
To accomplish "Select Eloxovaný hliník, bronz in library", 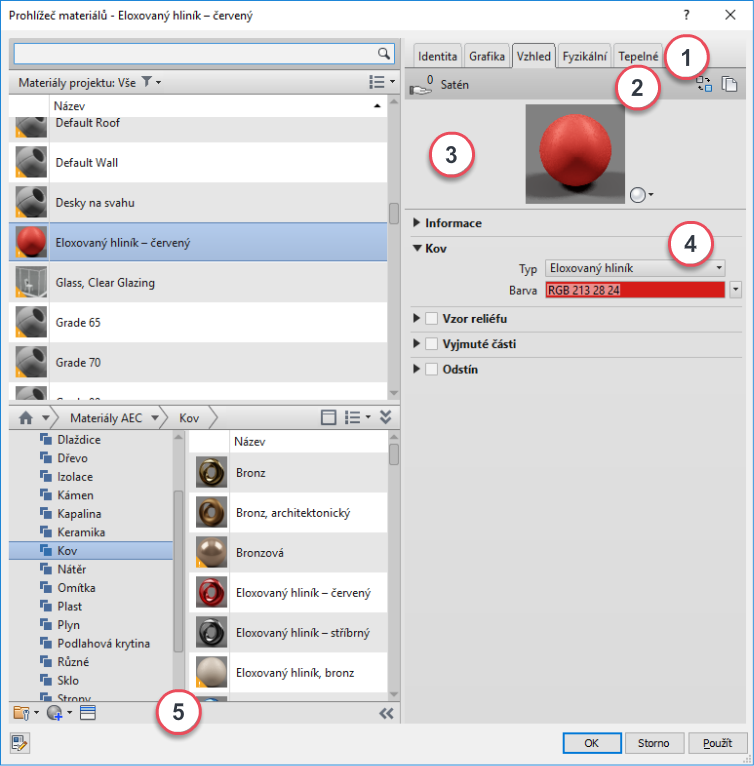I will pyautogui.click(x=288, y=673).
